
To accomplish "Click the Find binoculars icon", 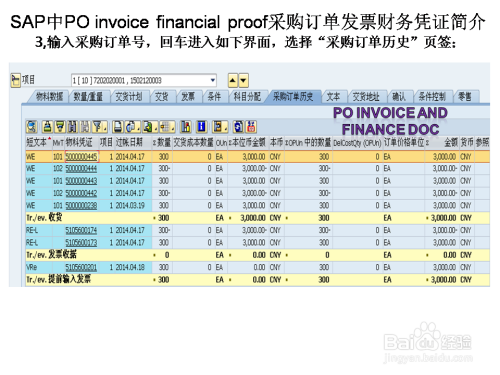I will [x=72, y=127].
